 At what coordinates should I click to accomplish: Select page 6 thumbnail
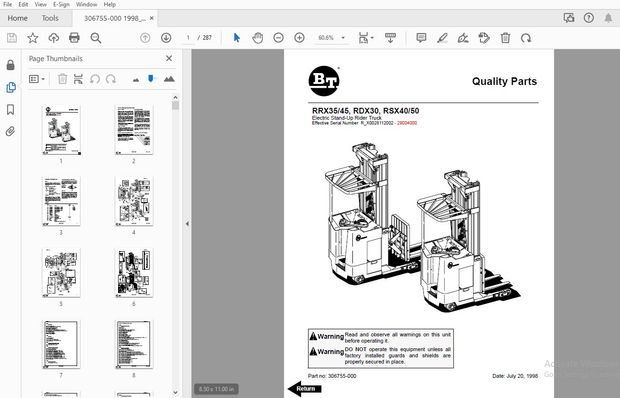pos(134,273)
